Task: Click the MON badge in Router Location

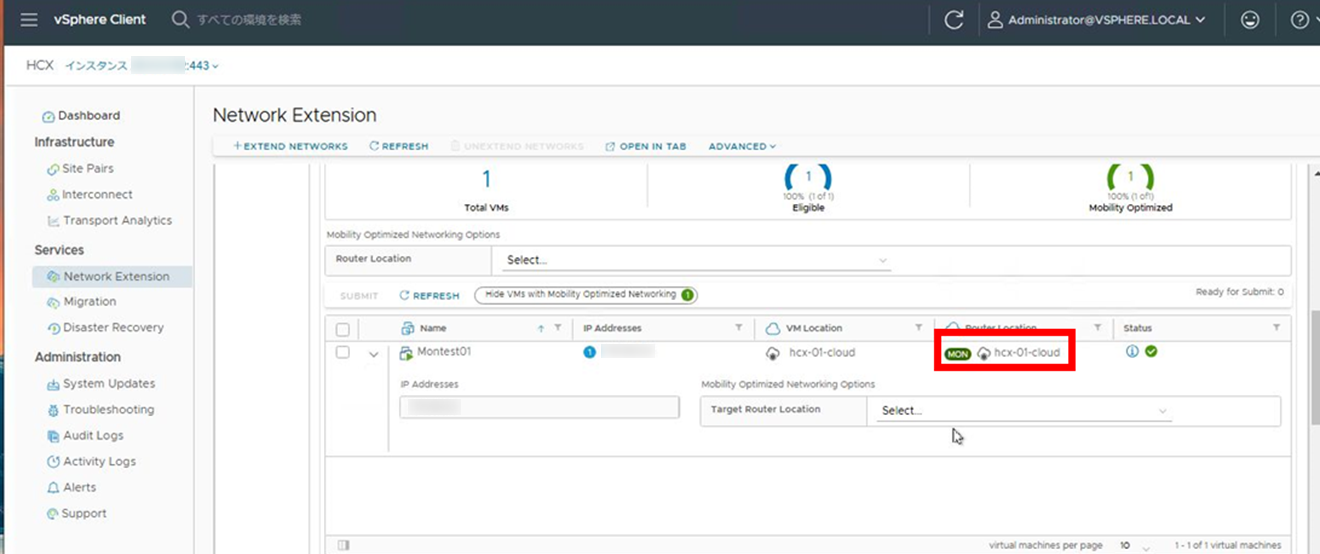Action: tap(957, 354)
